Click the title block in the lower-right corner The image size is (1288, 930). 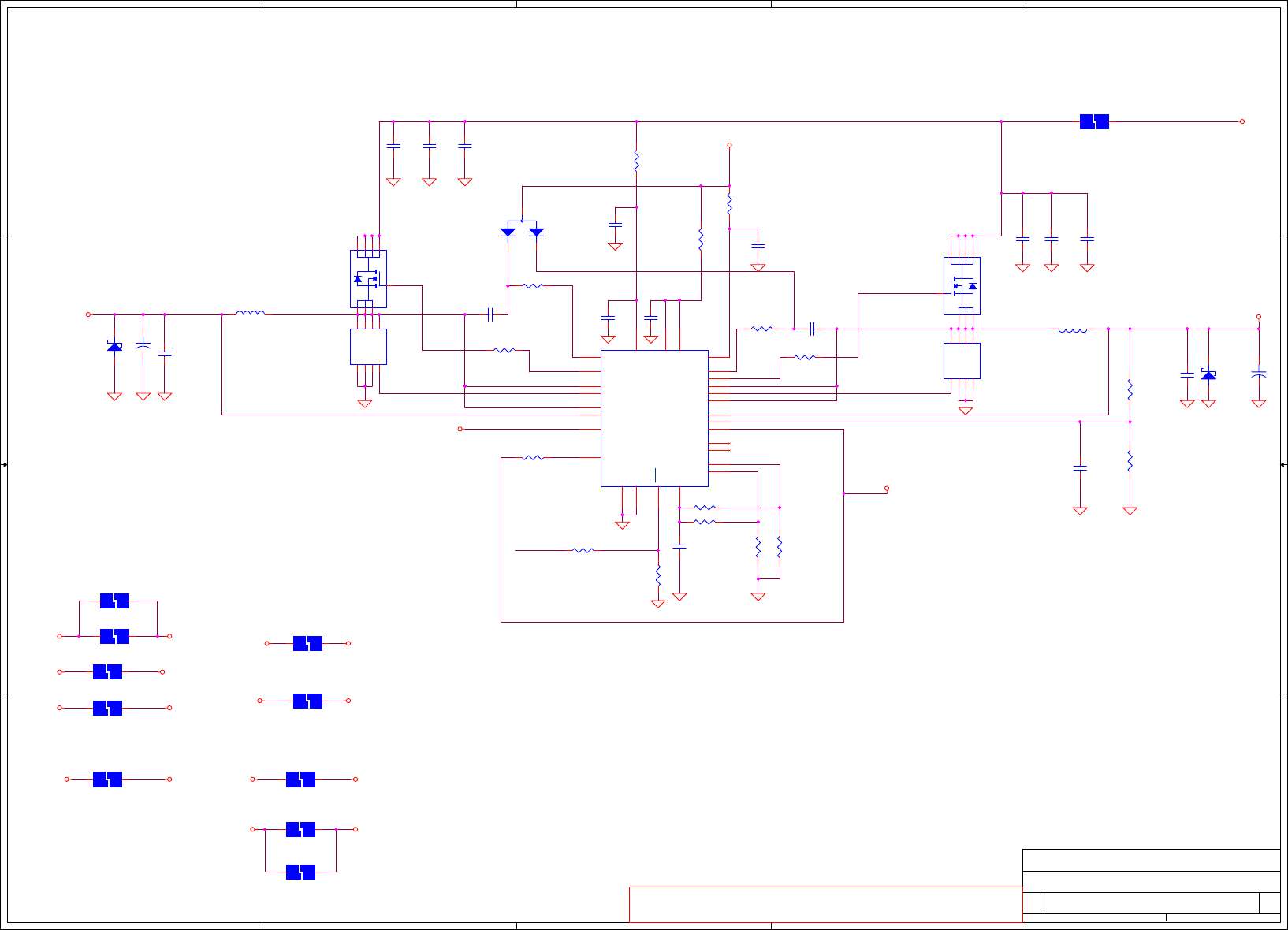(1151, 885)
